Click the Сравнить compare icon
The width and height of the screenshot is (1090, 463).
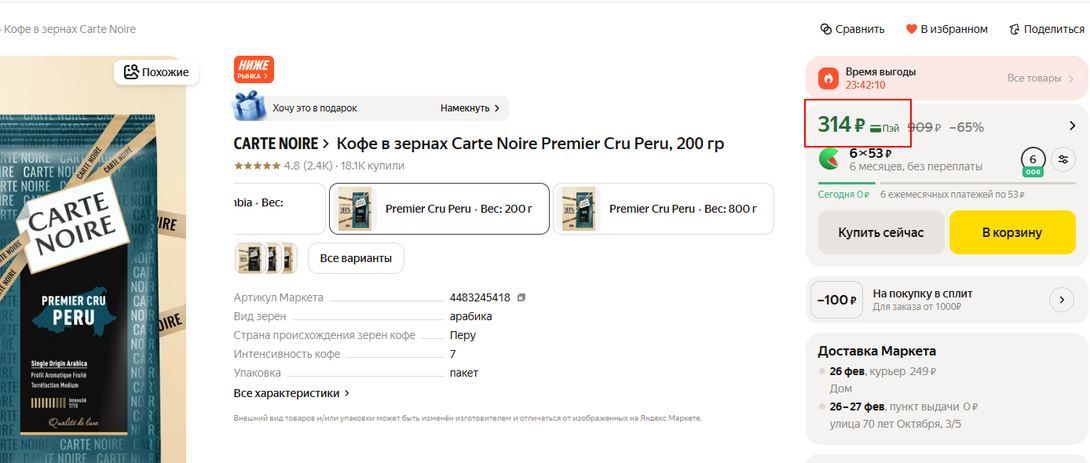pyautogui.click(x=826, y=29)
